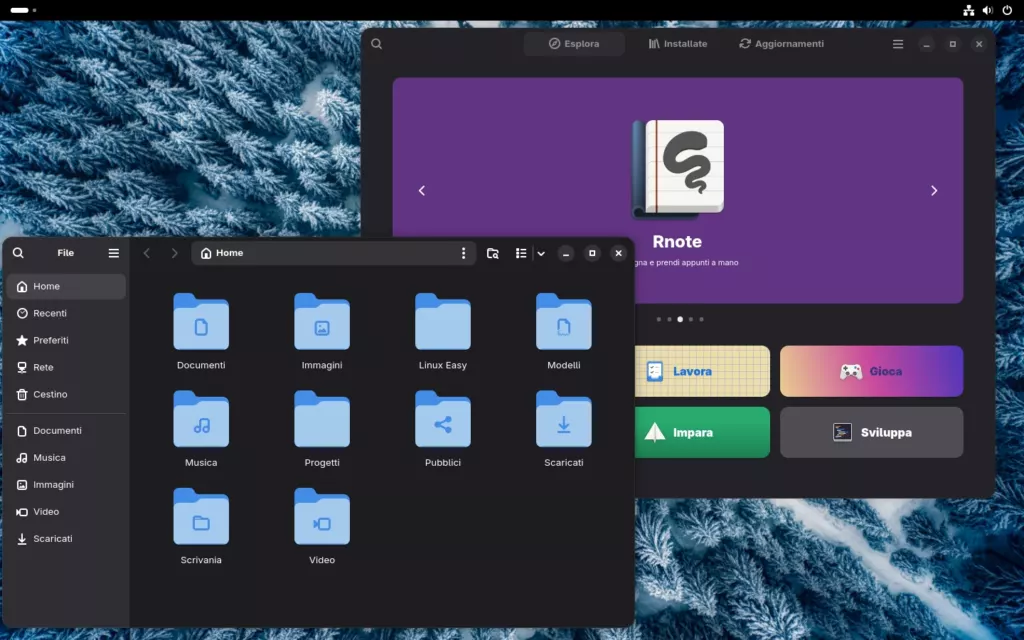Select the Scrivania folder icon
This screenshot has width=1024, height=640.
coord(201,516)
